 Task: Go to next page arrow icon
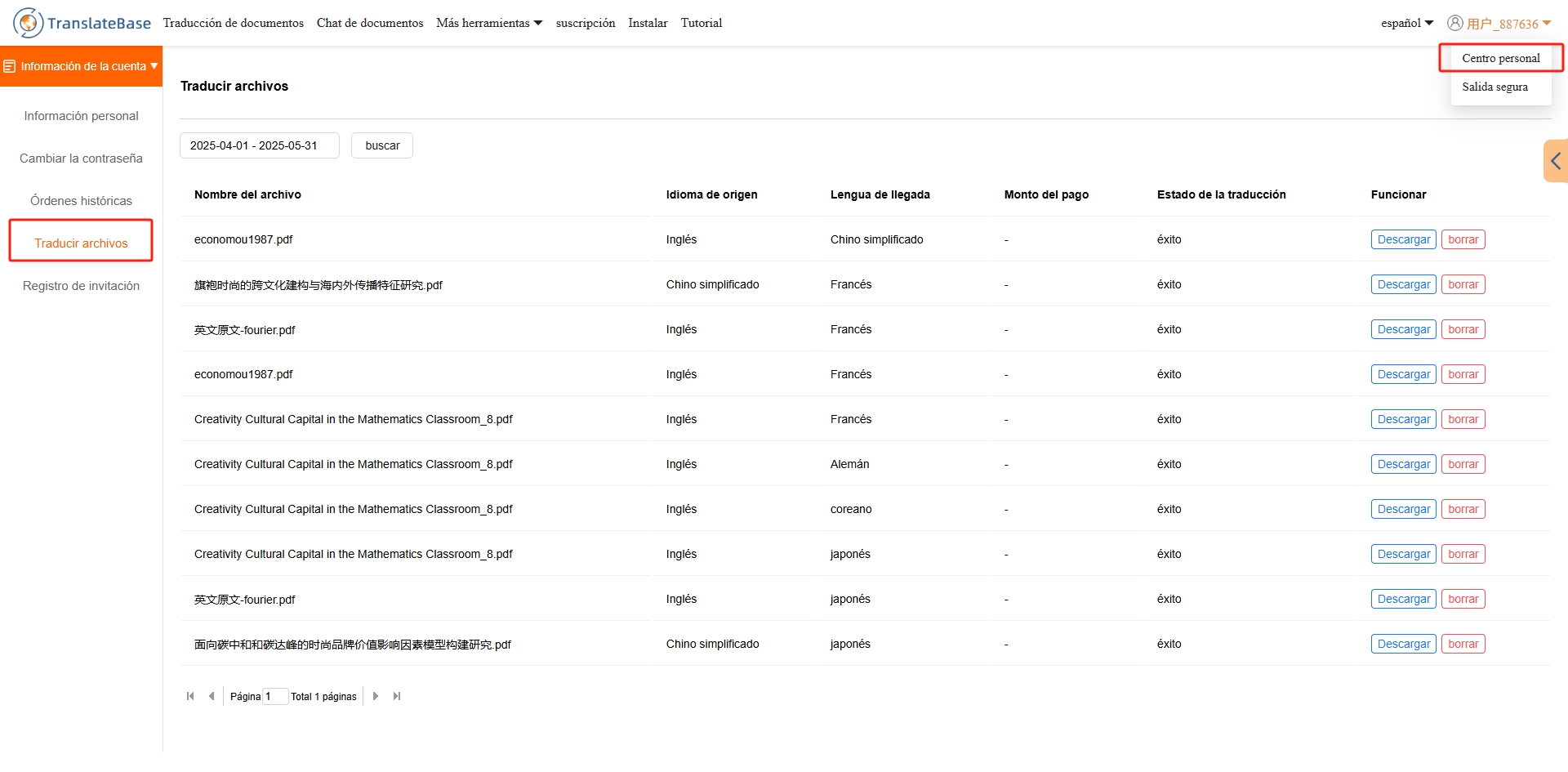tap(376, 696)
